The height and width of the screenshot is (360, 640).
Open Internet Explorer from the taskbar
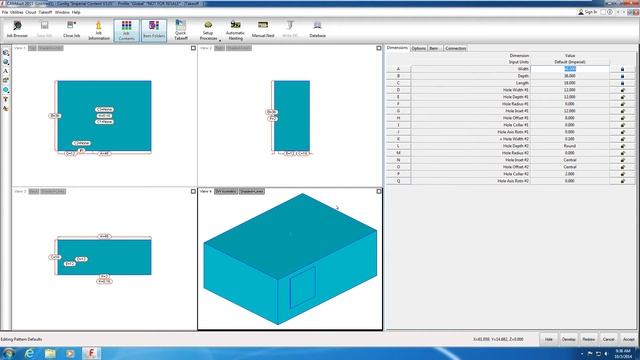click(29, 353)
